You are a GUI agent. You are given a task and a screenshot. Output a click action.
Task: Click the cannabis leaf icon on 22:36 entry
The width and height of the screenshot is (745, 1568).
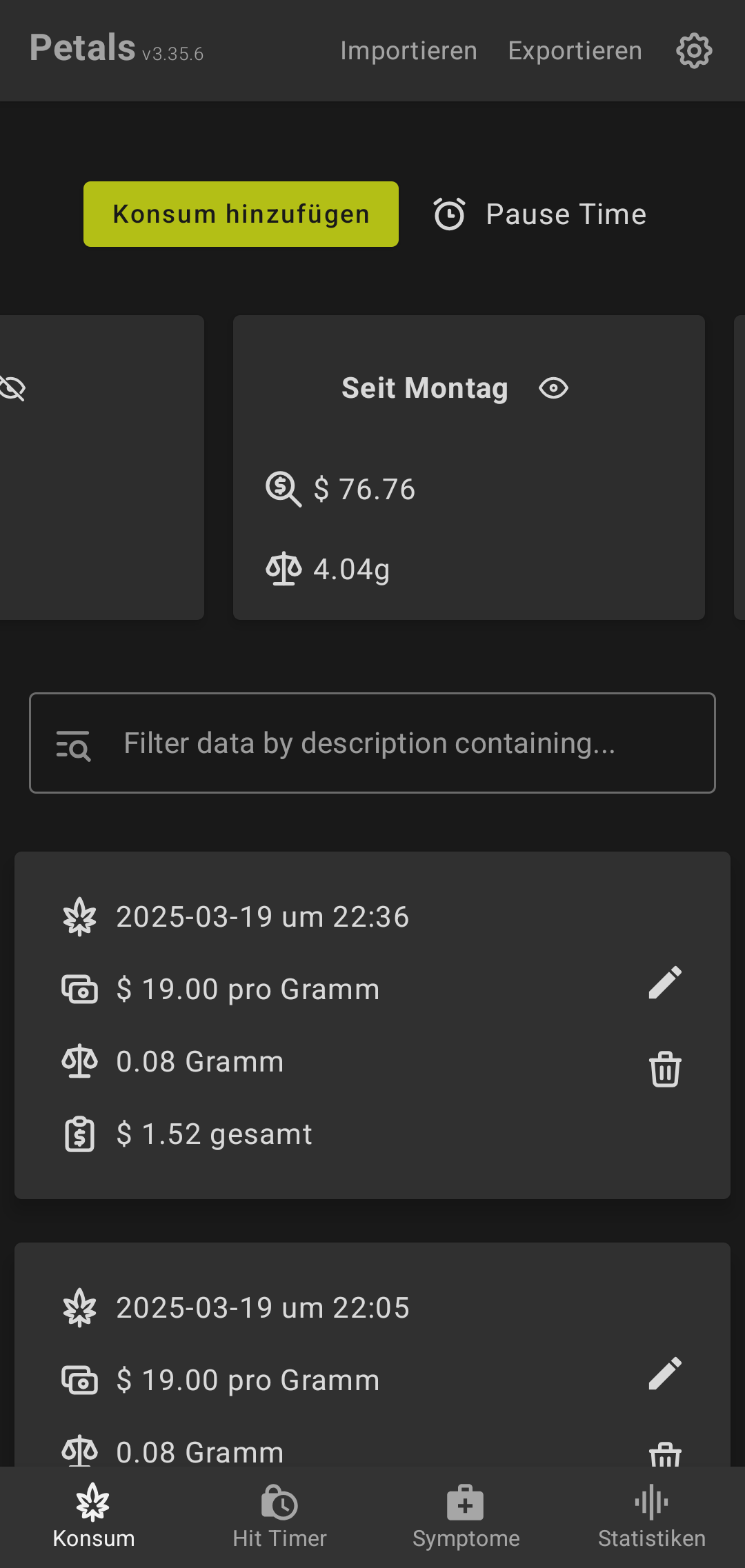(80, 917)
